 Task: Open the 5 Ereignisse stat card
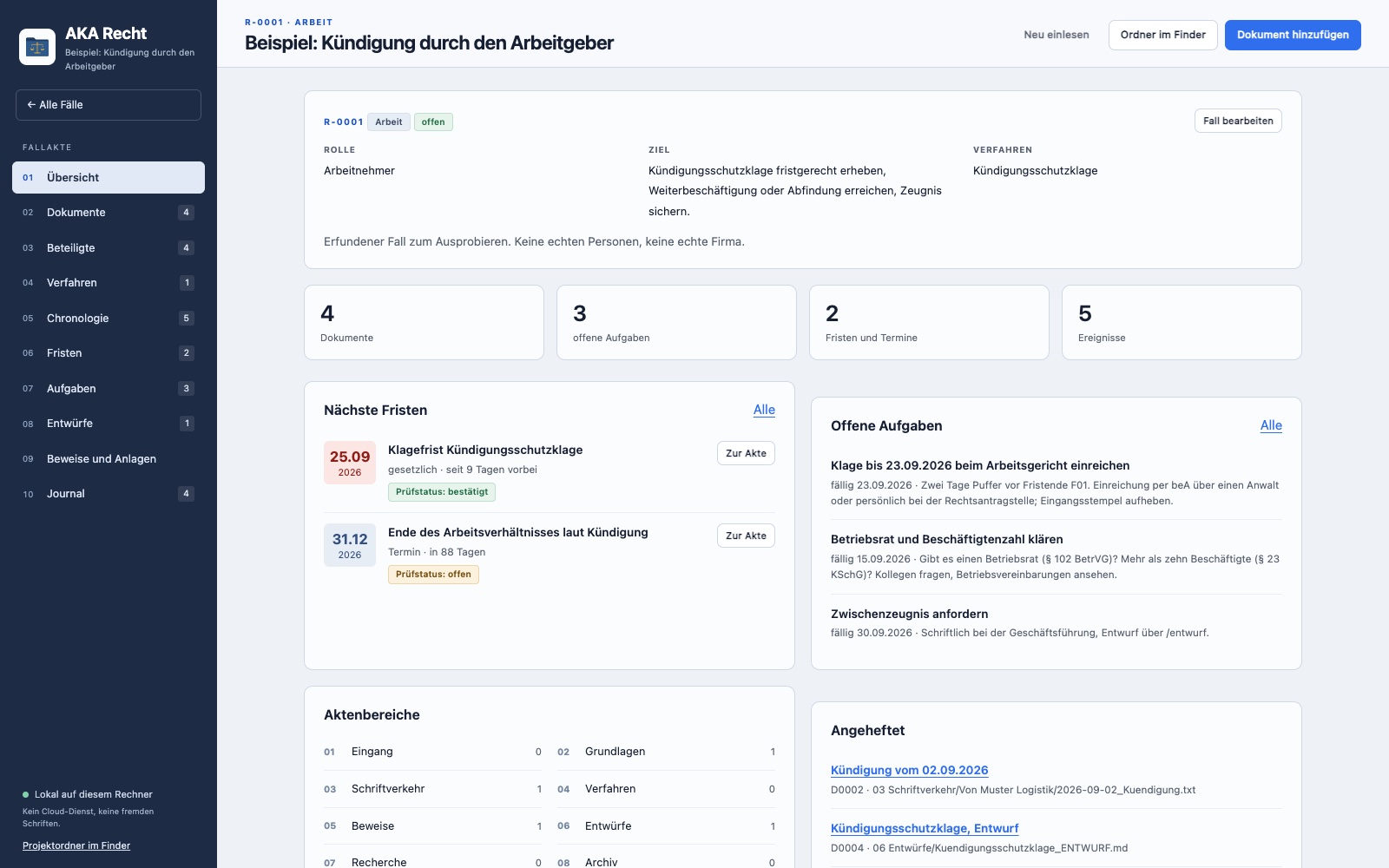pos(1182,322)
